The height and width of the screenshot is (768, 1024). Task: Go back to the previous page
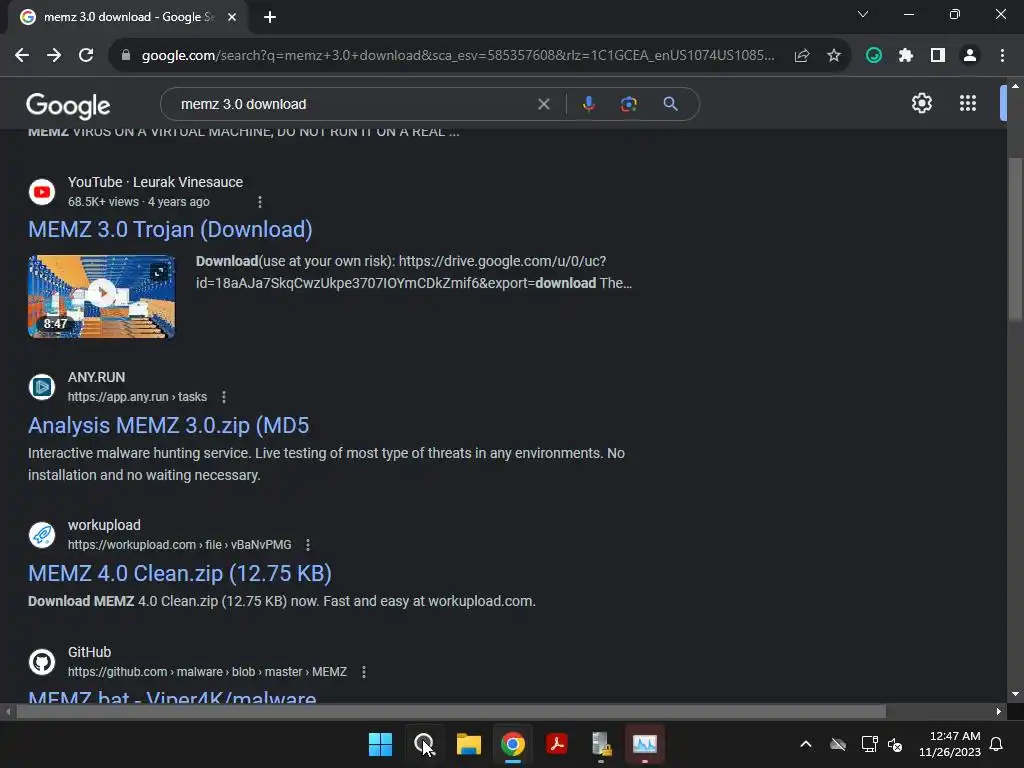tap(22, 56)
